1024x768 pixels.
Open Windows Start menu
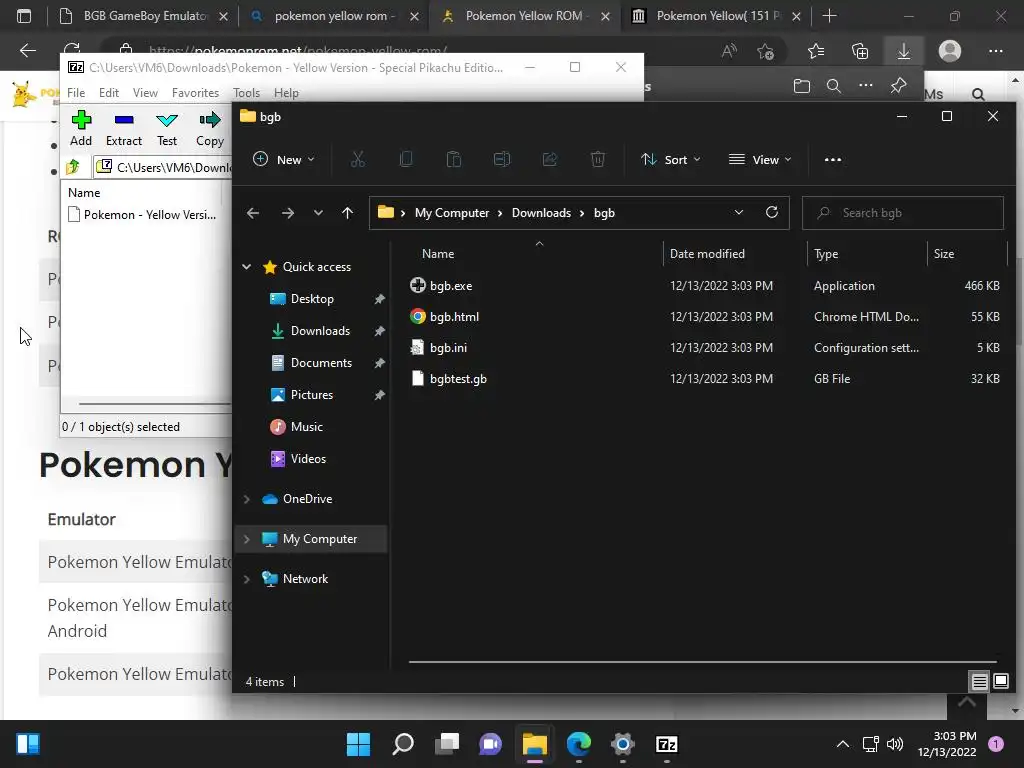pos(358,744)
